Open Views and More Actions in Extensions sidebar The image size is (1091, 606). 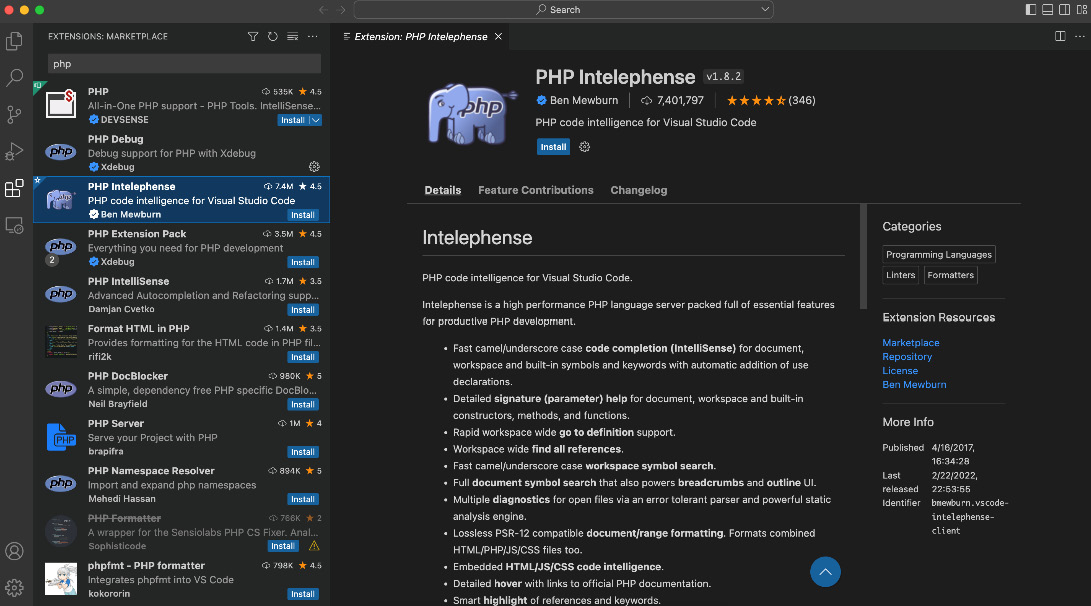click(312, 36)
